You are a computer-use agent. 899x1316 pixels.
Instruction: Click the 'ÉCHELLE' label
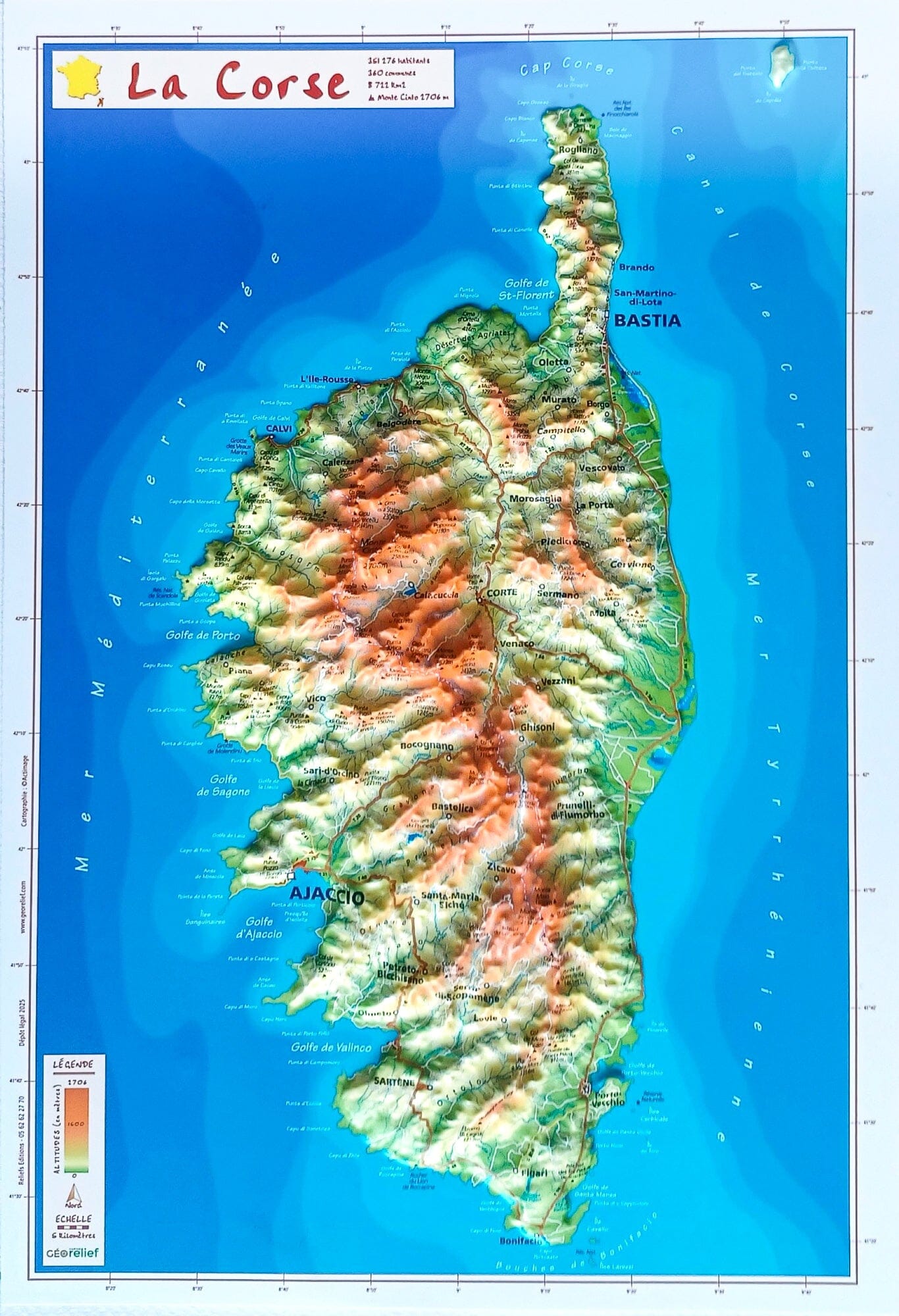pyautogui.click(x=73, y=1218)
